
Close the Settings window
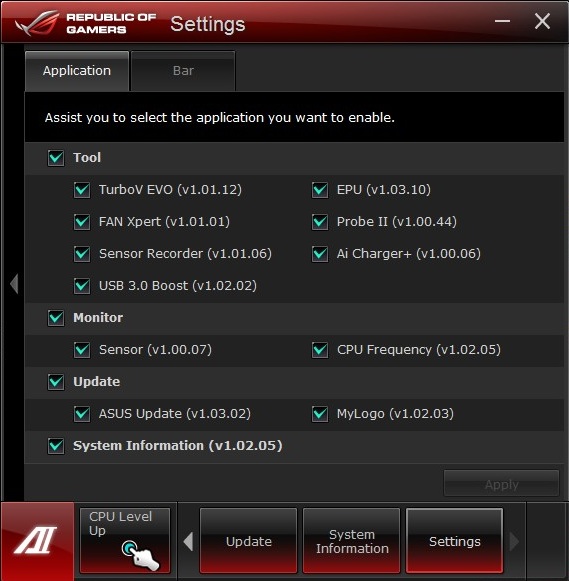click(x=542, y=21)
